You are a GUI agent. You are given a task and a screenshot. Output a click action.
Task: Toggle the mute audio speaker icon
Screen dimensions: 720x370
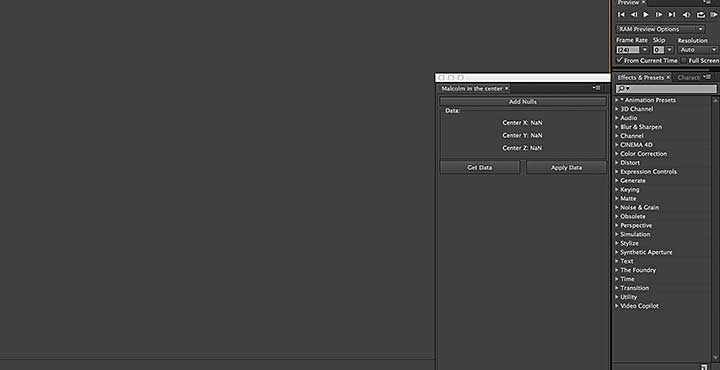click(x=686, y=15)
